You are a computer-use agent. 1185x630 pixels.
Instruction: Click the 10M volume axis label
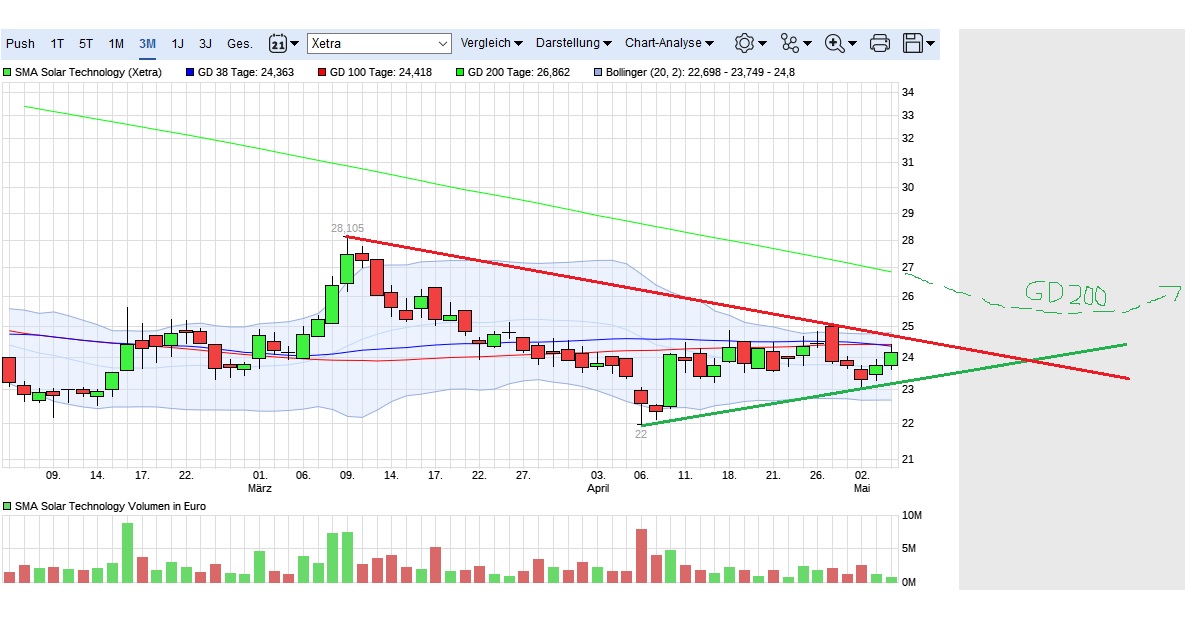click(911, 515)
